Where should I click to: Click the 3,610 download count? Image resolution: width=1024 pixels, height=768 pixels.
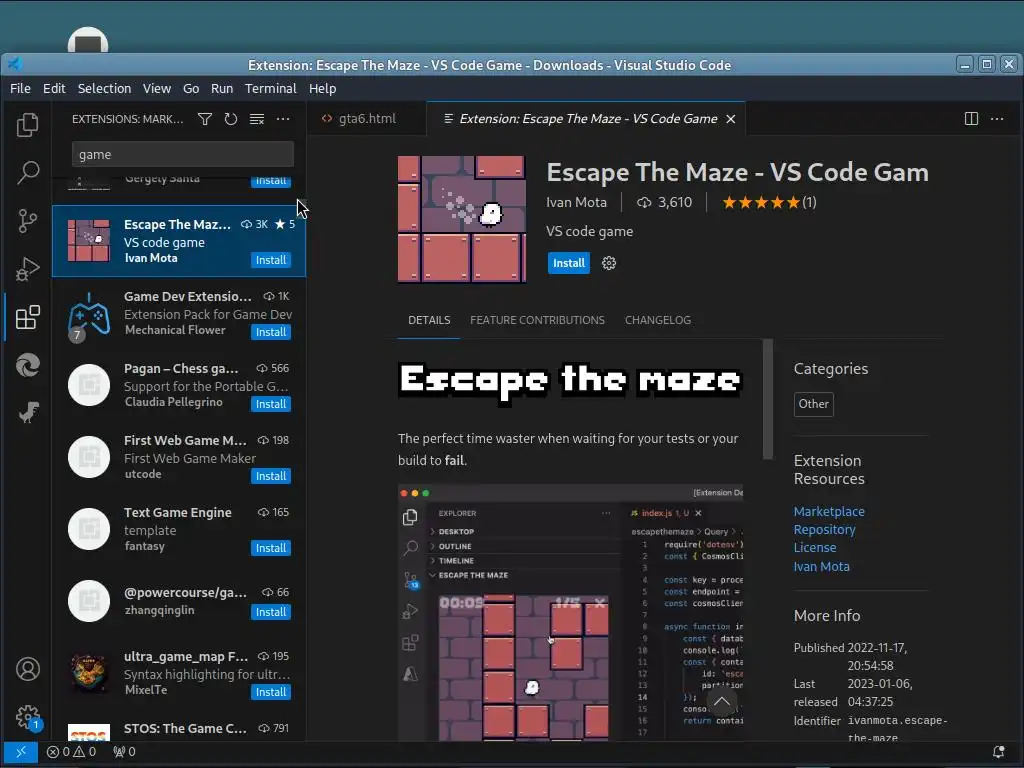pos(665,202)
